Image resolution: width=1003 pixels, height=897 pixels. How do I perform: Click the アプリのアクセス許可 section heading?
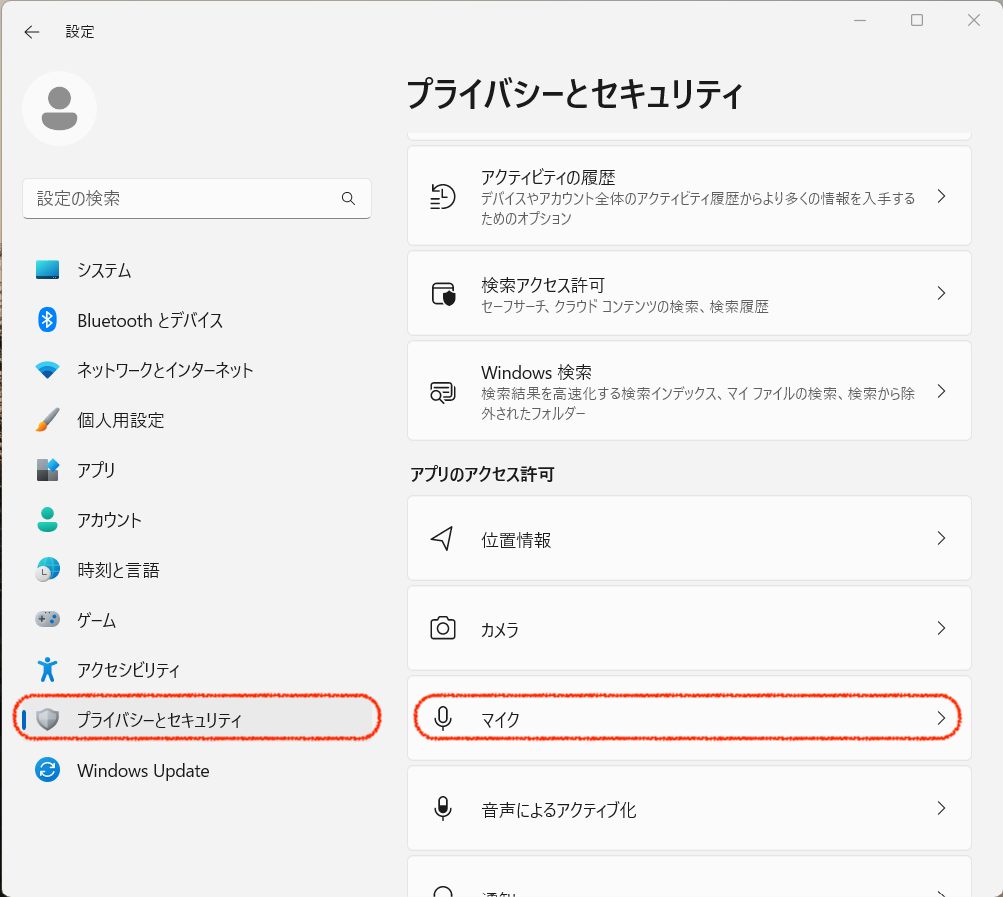482,474
